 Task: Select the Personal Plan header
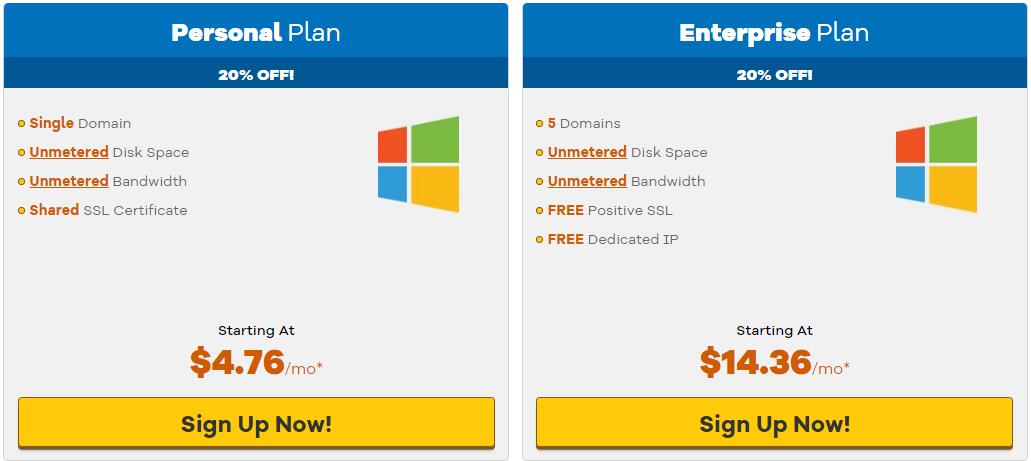click(x=256, y=32)
